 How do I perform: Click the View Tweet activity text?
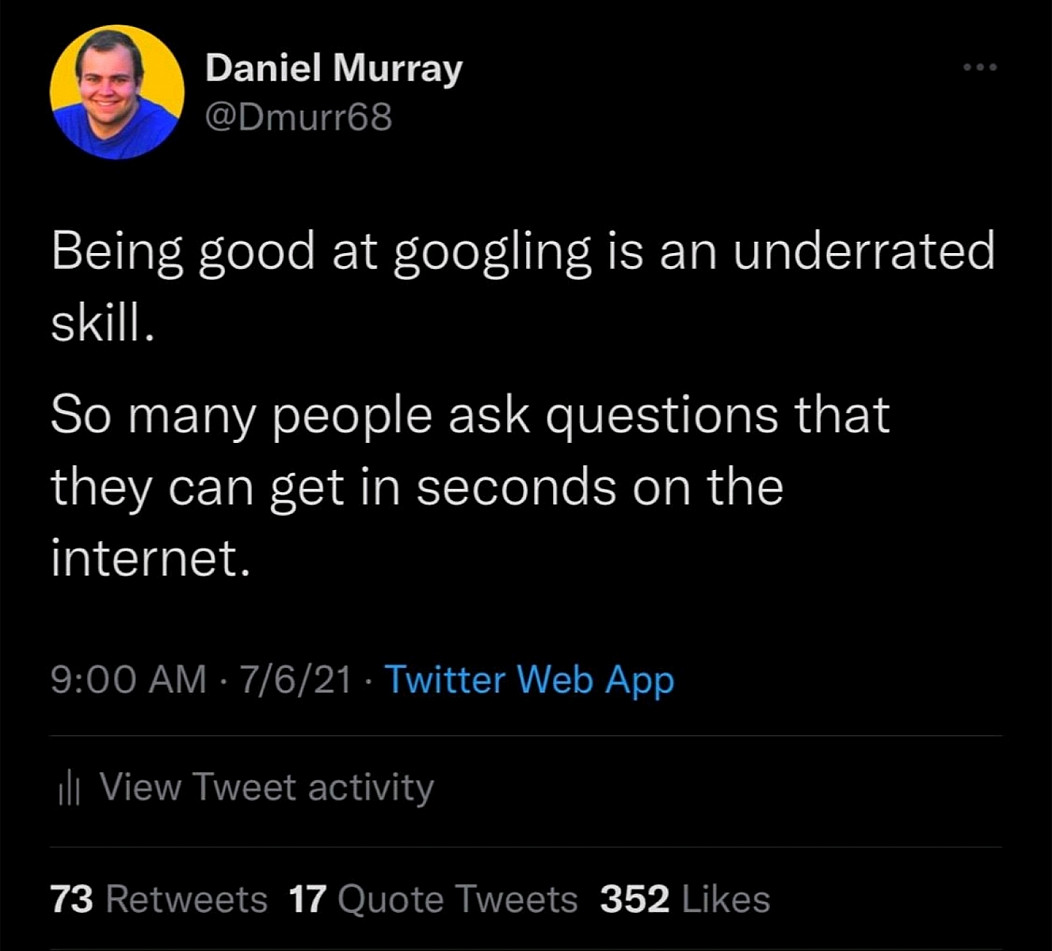click(x=267, y=788)
